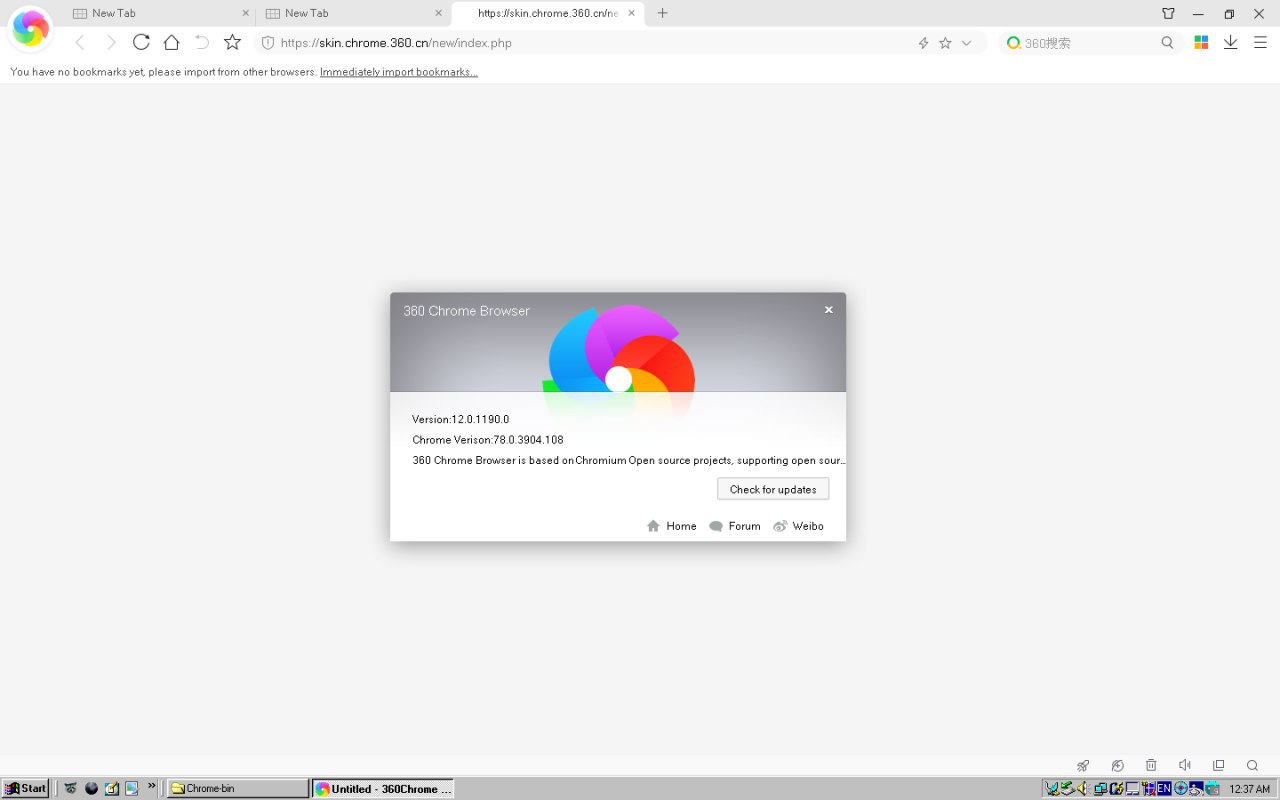The height and width of the screenshot is (800, 1280).
Task: Close the second New Tab
Action: pyautogui.click(x=438, y=13)
